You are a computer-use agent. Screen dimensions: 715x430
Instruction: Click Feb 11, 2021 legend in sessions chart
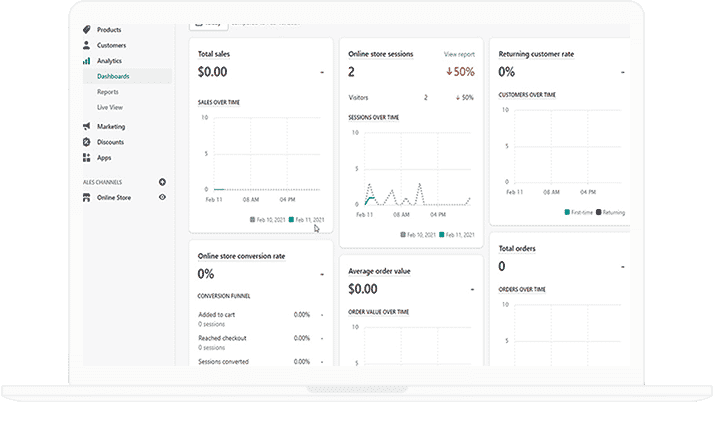457,234
